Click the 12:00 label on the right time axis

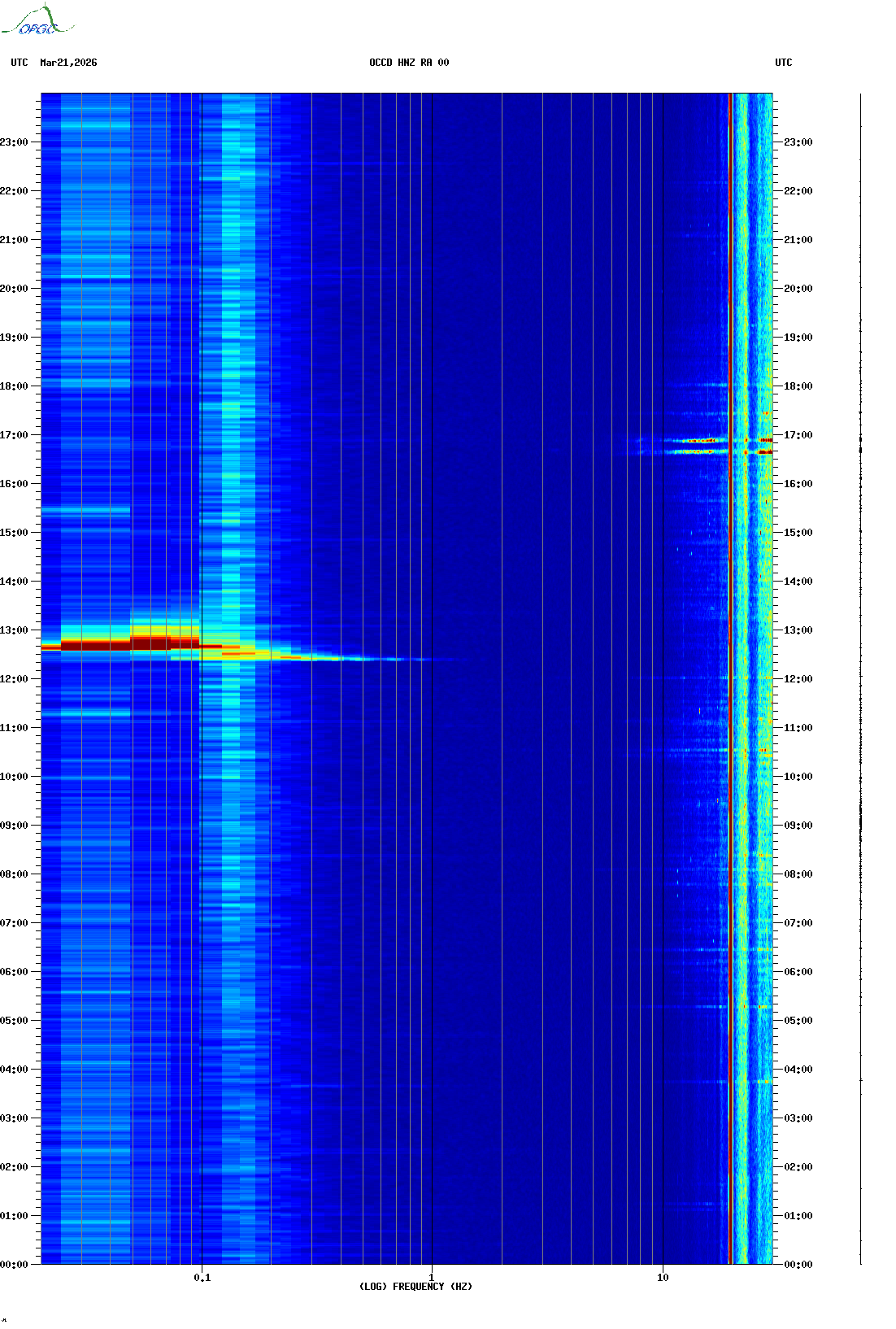point(798,679)
